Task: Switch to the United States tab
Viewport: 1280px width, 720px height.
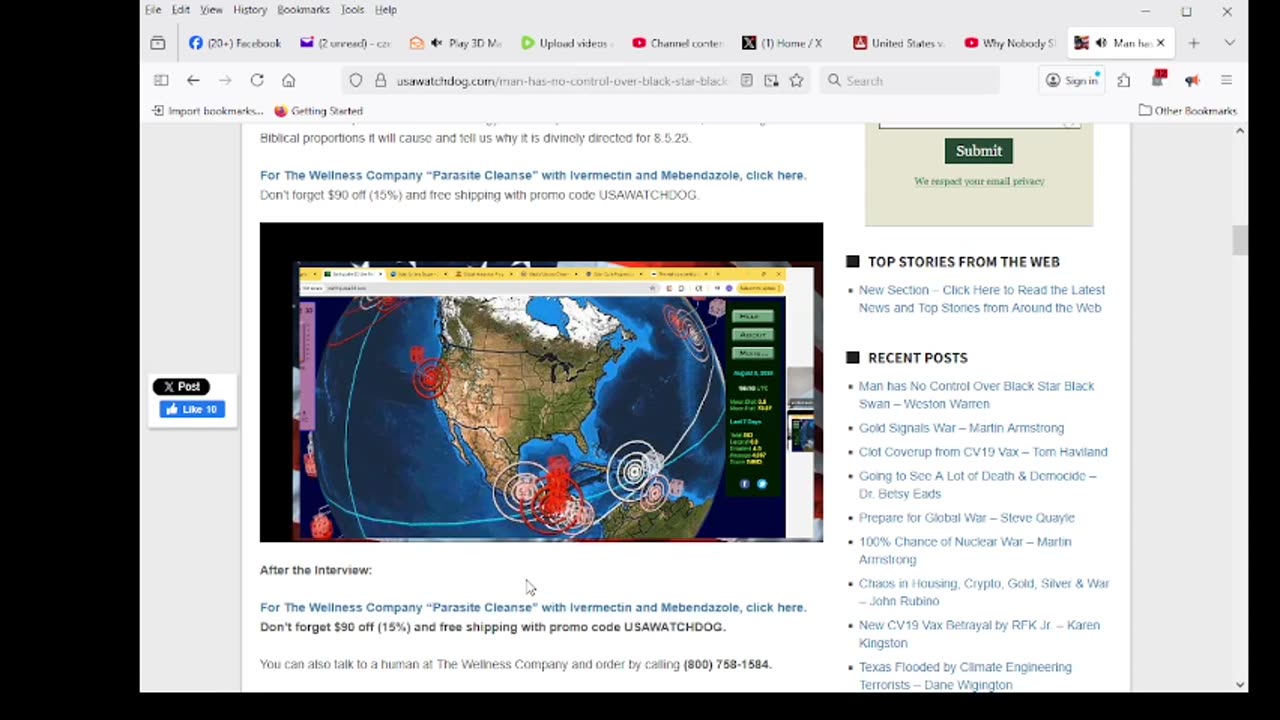Action: click(899, 43)
